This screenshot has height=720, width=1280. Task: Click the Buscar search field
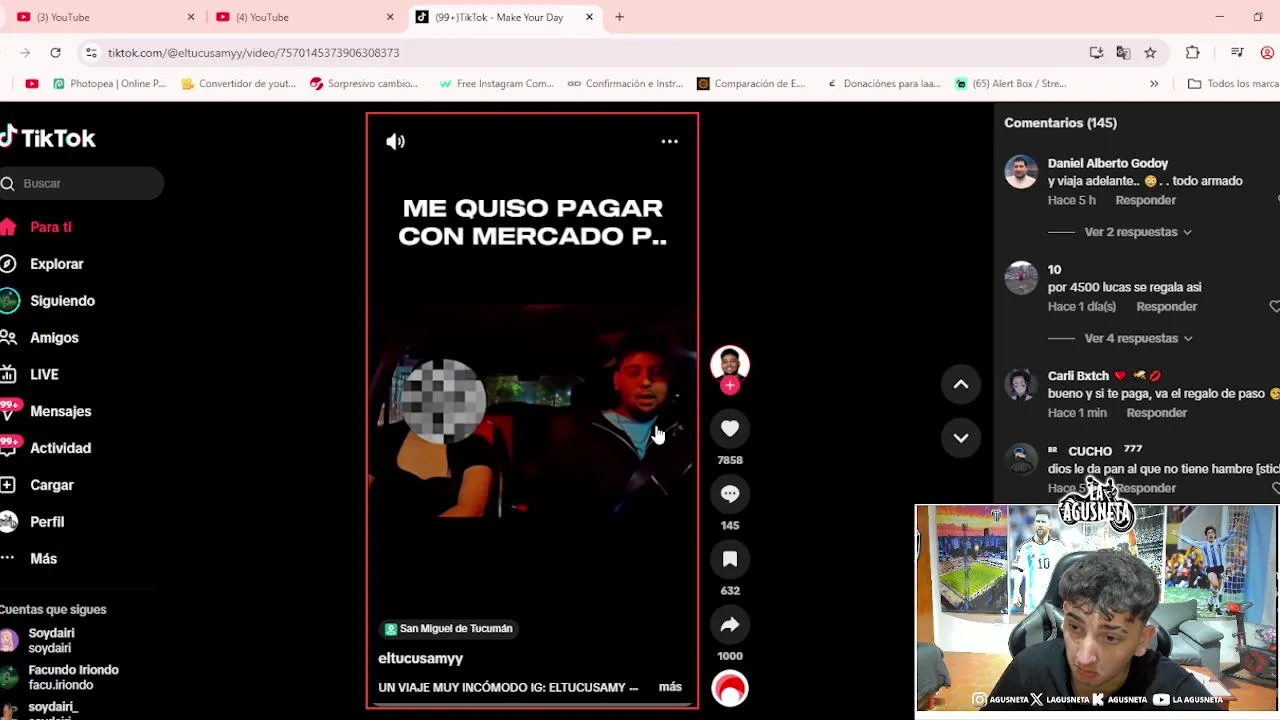click(x=82, y=183)
